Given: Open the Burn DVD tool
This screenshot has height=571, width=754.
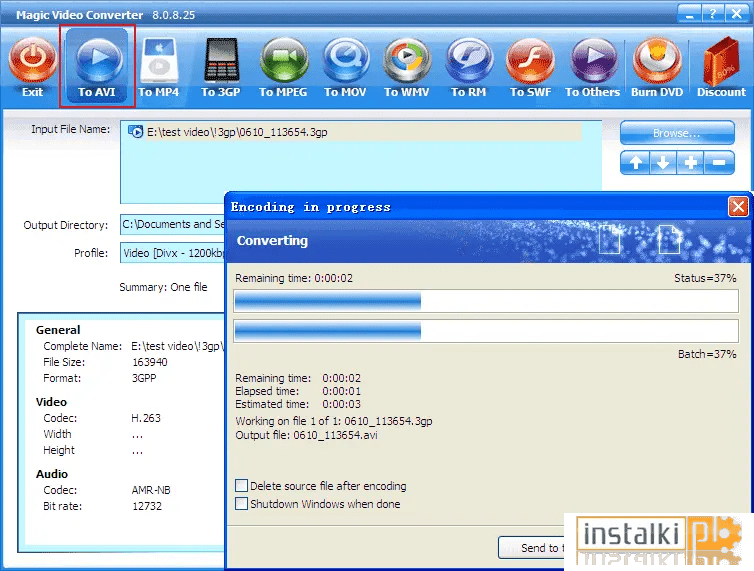Looking at the screenshot, I should click(x=657, y=61).
